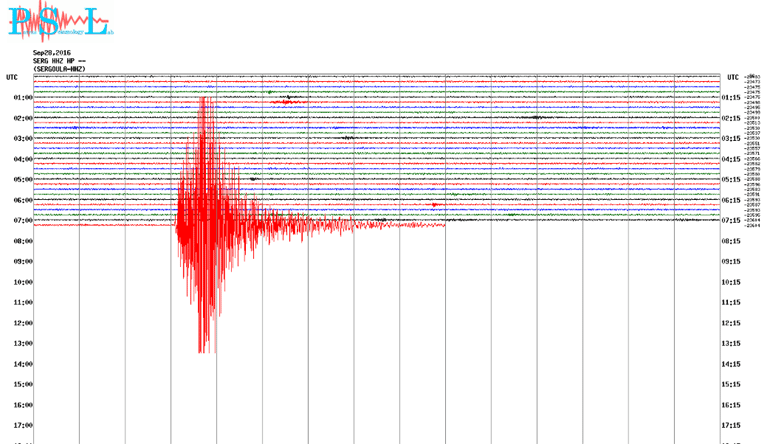Click the 07:00 time label on left axis

[22, 220]
